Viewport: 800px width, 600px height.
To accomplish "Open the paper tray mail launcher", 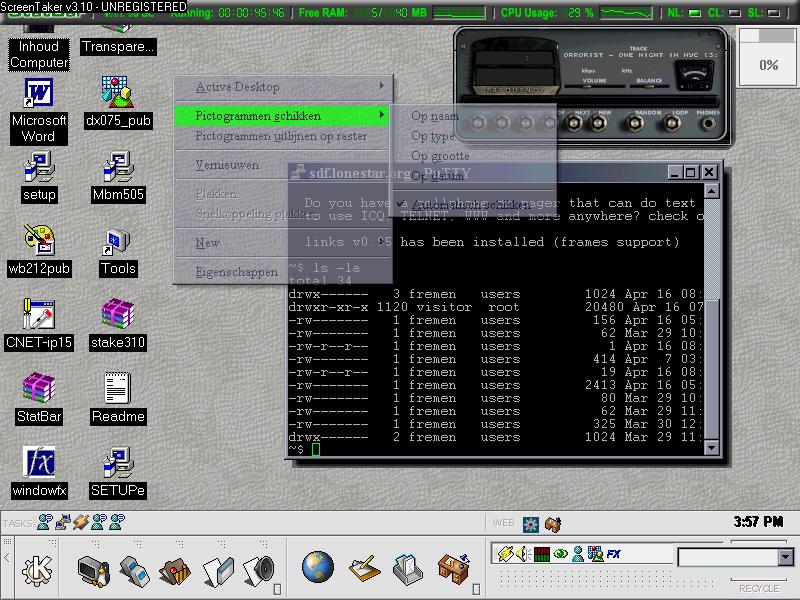I will 408,568.
